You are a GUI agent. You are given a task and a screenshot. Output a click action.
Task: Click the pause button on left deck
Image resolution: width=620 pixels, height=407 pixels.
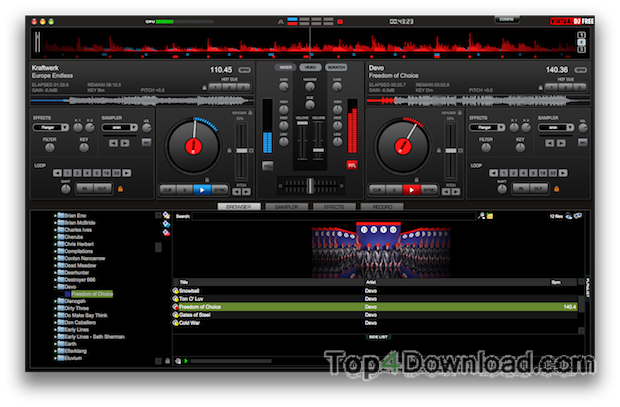tap(185, 190)
